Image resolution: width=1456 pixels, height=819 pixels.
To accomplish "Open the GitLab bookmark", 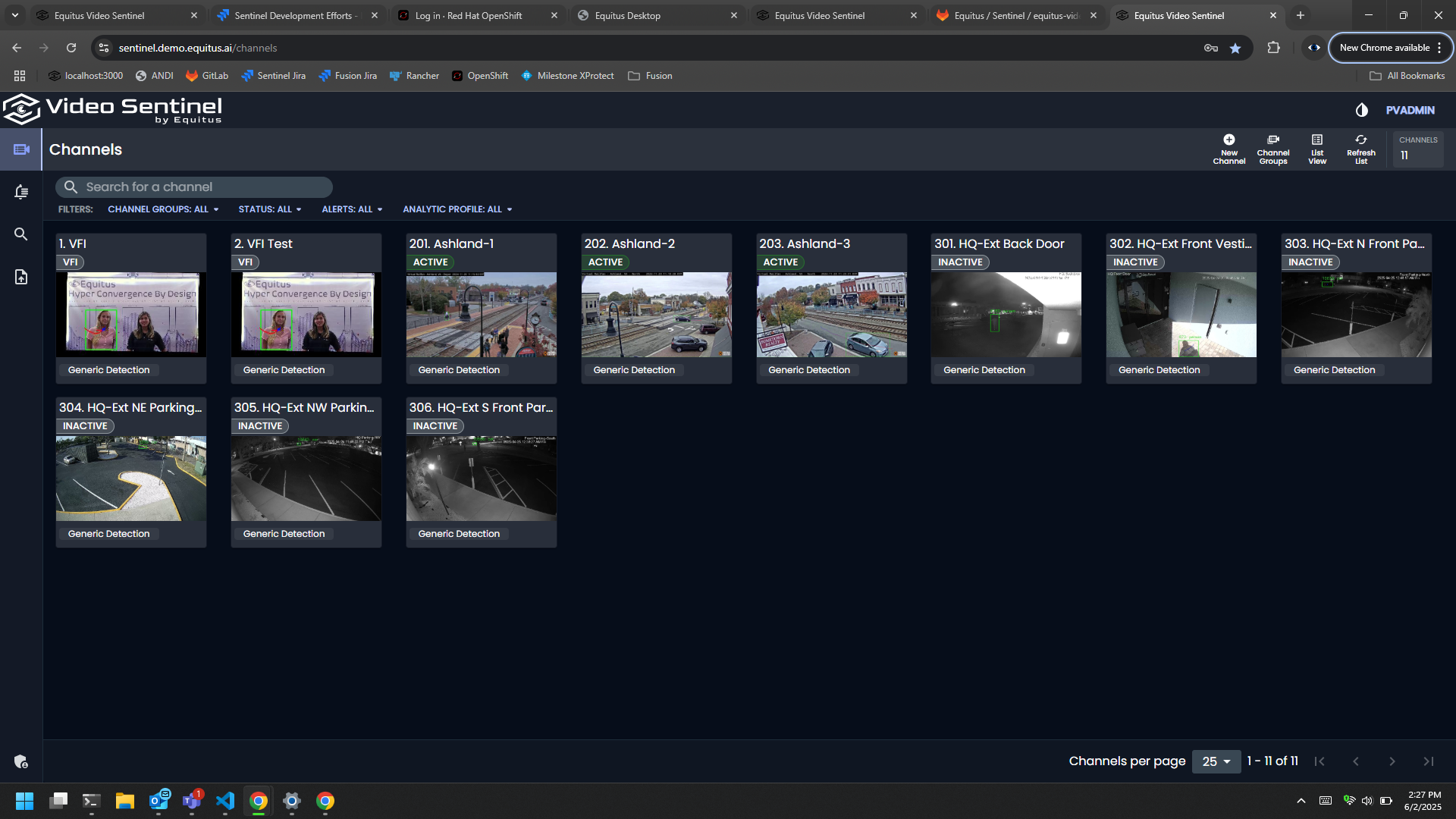I will (207, 76).
